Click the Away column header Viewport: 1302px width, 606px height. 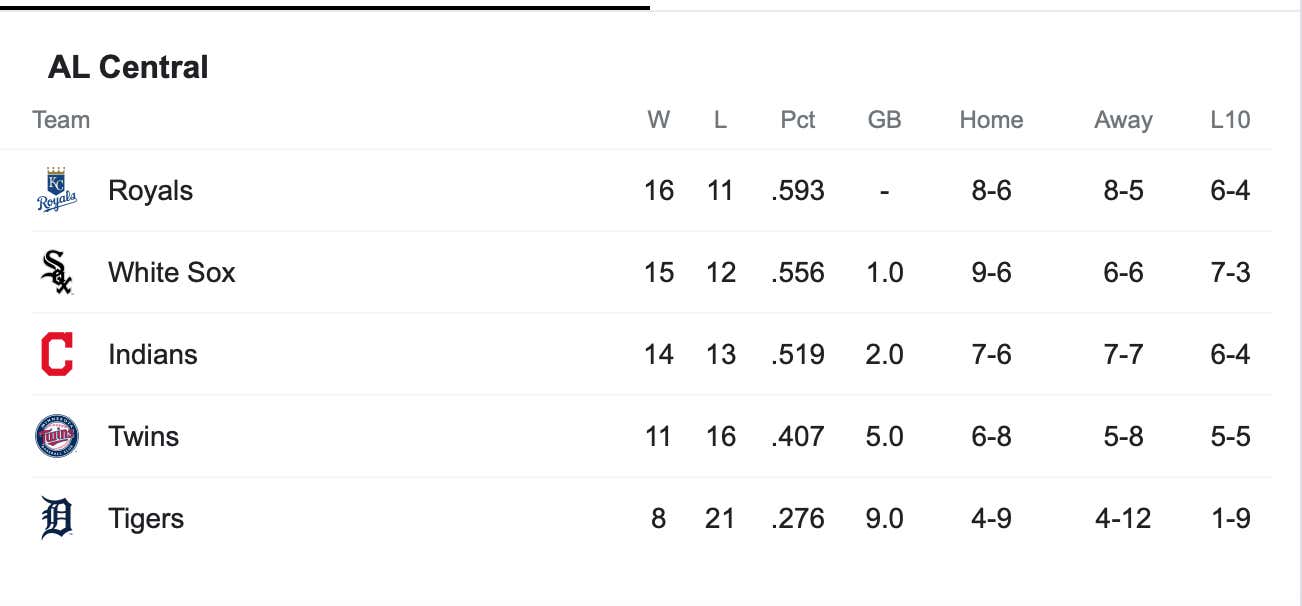[x=1123, y=120]
